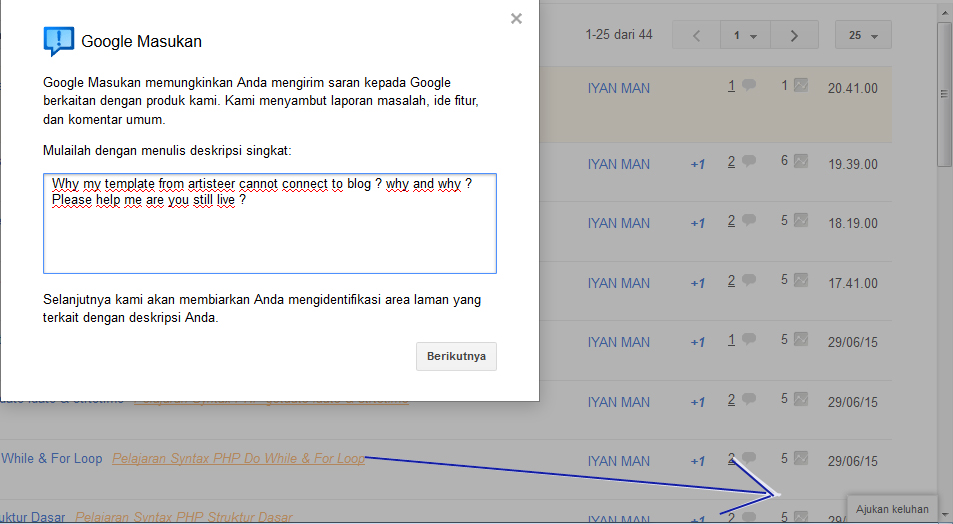Click the 'Mulailah dengan menulis deskripsi singkat' label
The height and width of the screenshot is (524, 953).
[x=167, y=151]
